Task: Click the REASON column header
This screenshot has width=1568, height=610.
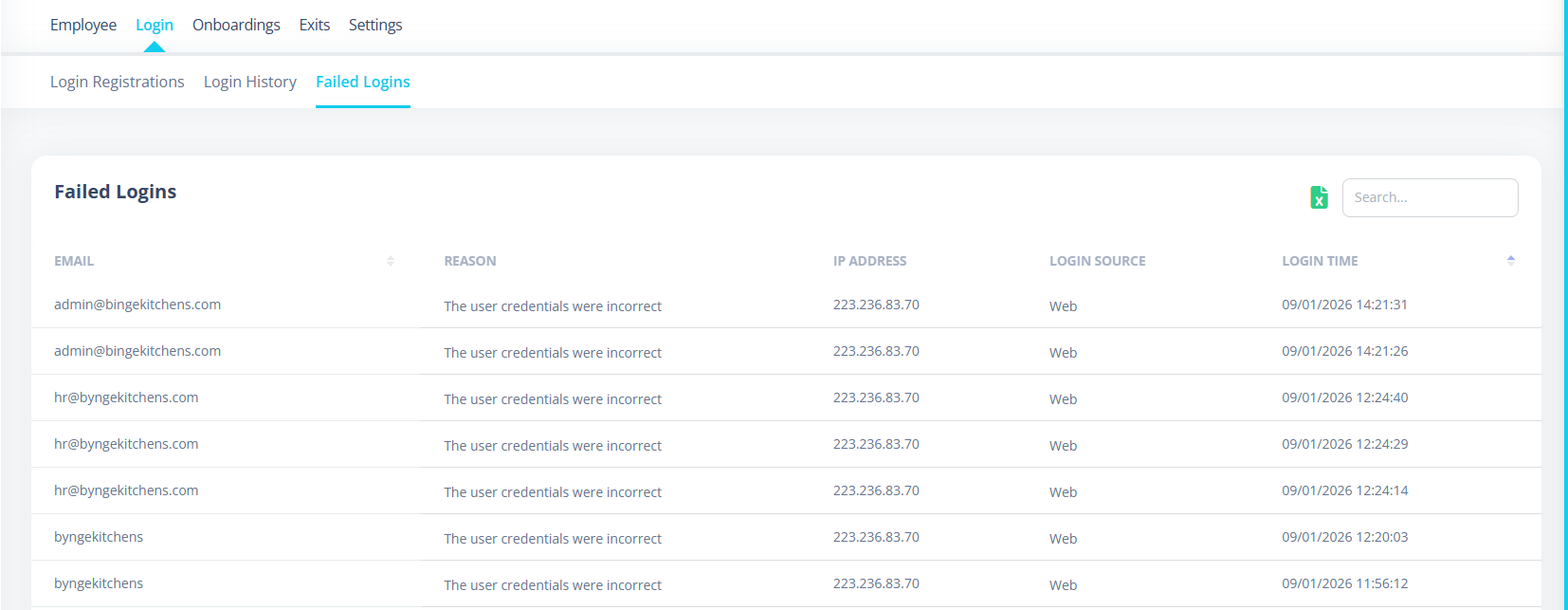Action: pos(470,261)
